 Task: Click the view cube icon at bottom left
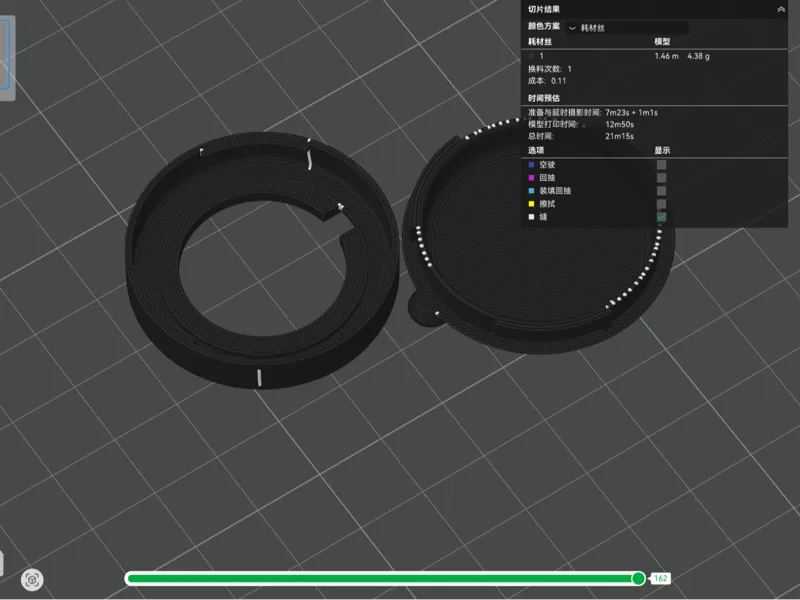32,580
